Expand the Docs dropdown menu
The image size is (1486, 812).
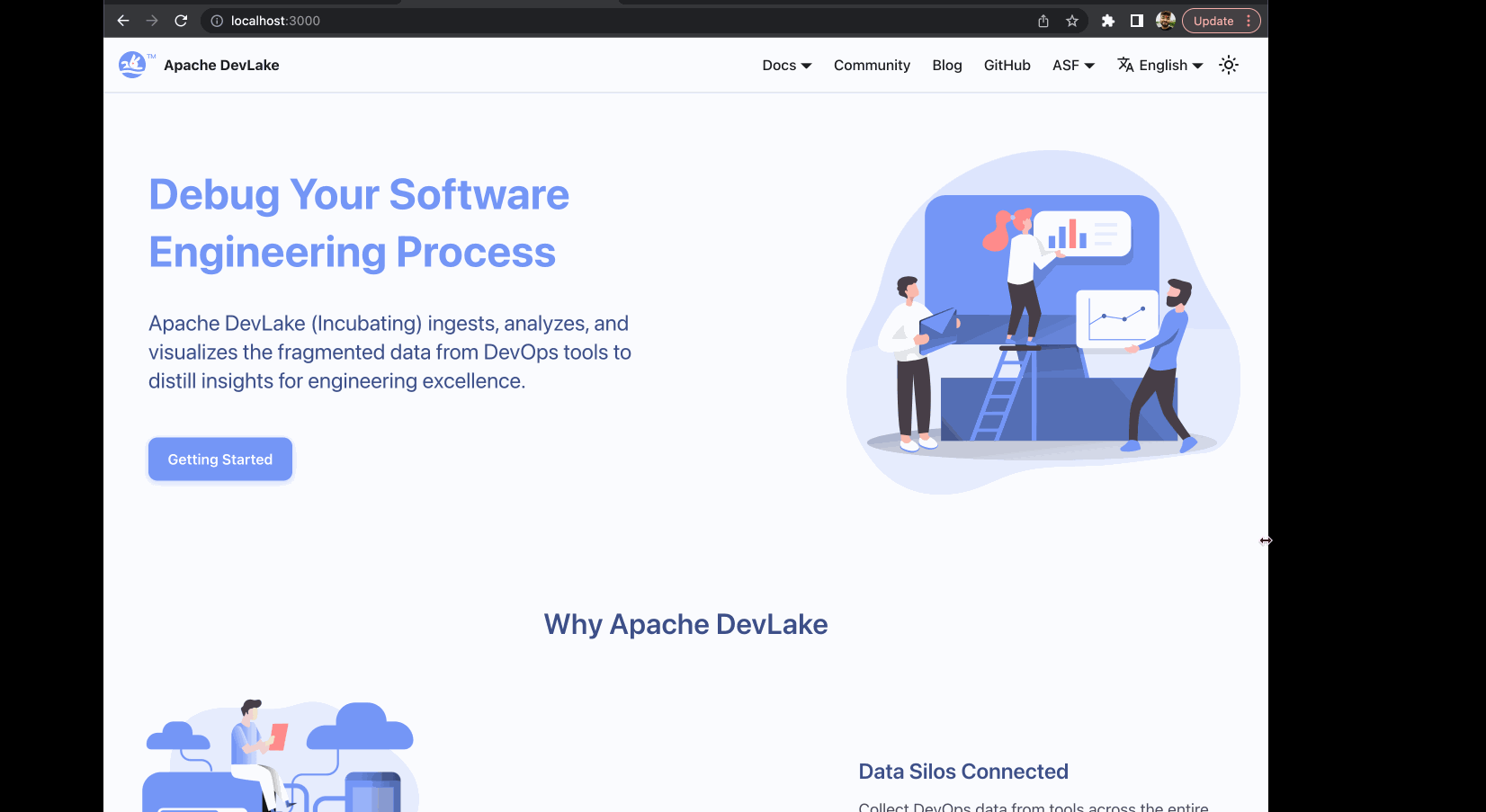point(787,65)
